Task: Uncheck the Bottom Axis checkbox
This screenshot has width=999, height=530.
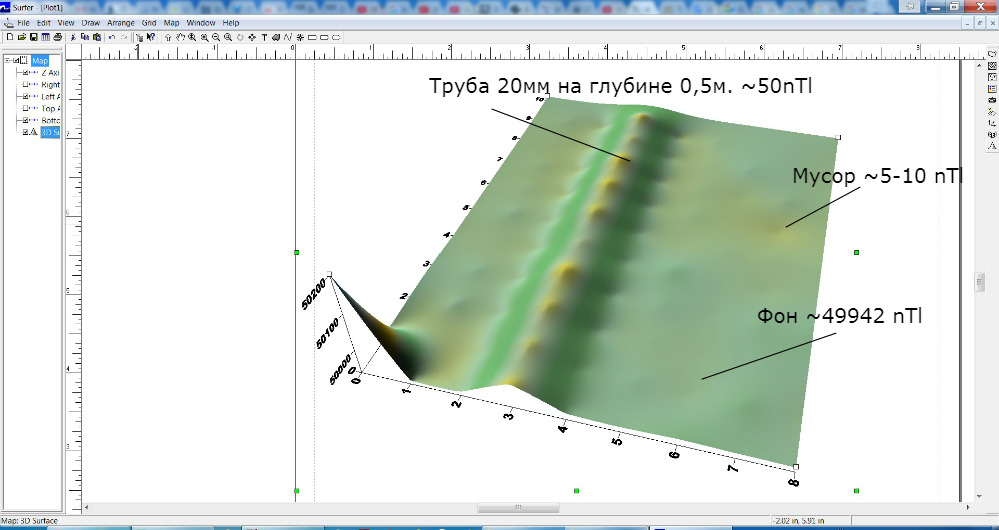Action: (26, 120)
